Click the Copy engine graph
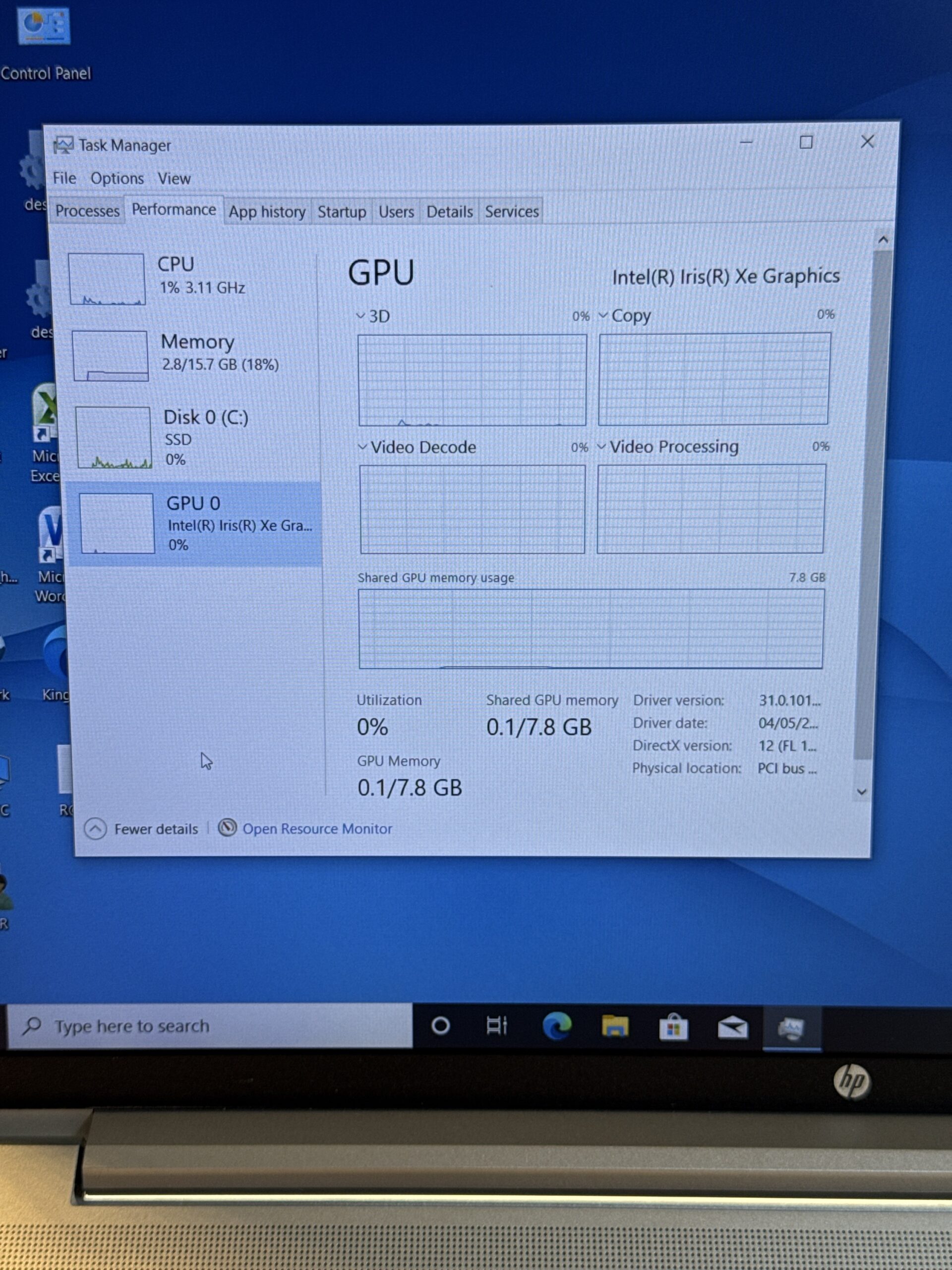 pyautogui.click(x=714, y=379)
